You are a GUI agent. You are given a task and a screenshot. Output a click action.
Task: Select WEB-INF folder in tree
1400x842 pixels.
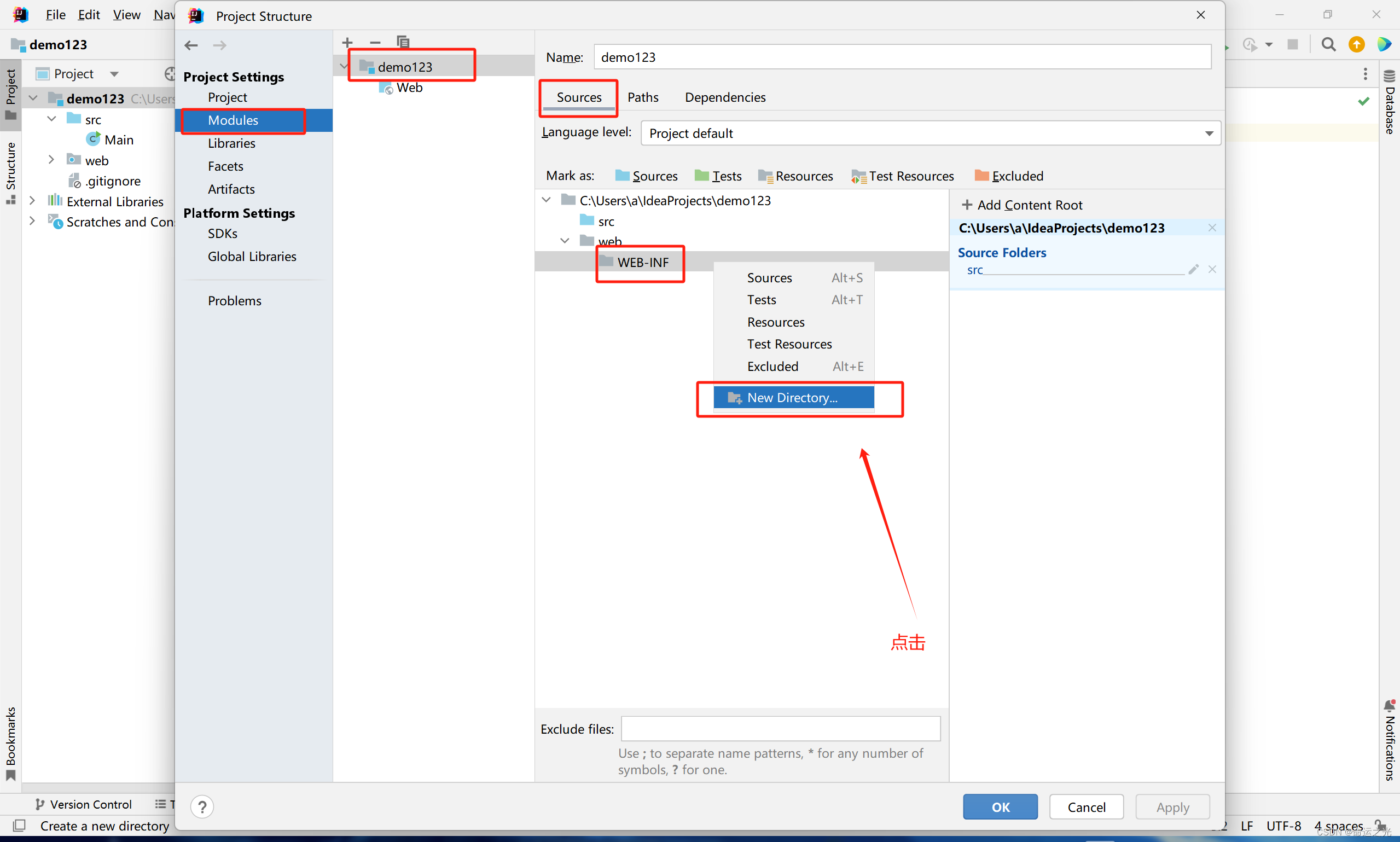[640, 261]
